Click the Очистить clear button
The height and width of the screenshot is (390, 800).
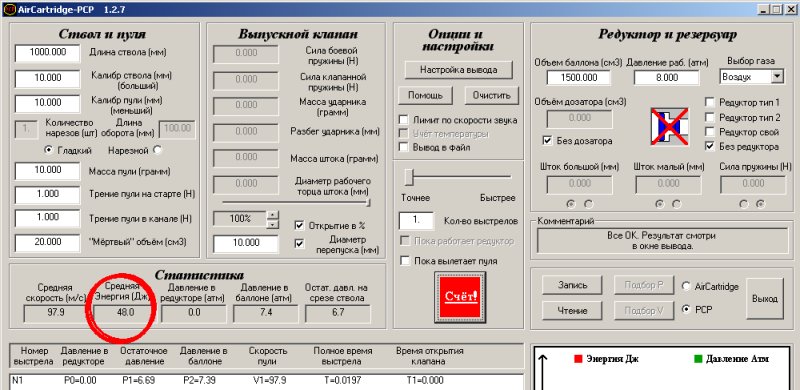491,95
